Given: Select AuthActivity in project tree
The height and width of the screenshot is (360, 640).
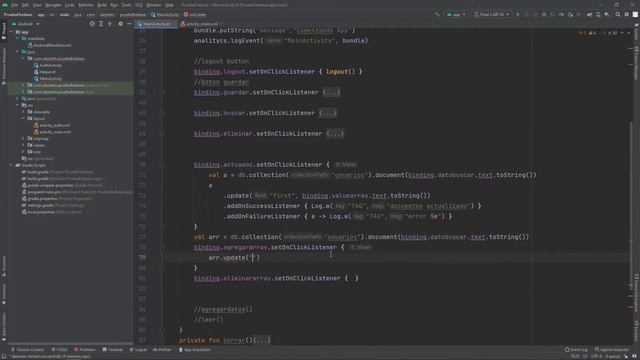Looking at the screenshot, I should tap(48, 65).
